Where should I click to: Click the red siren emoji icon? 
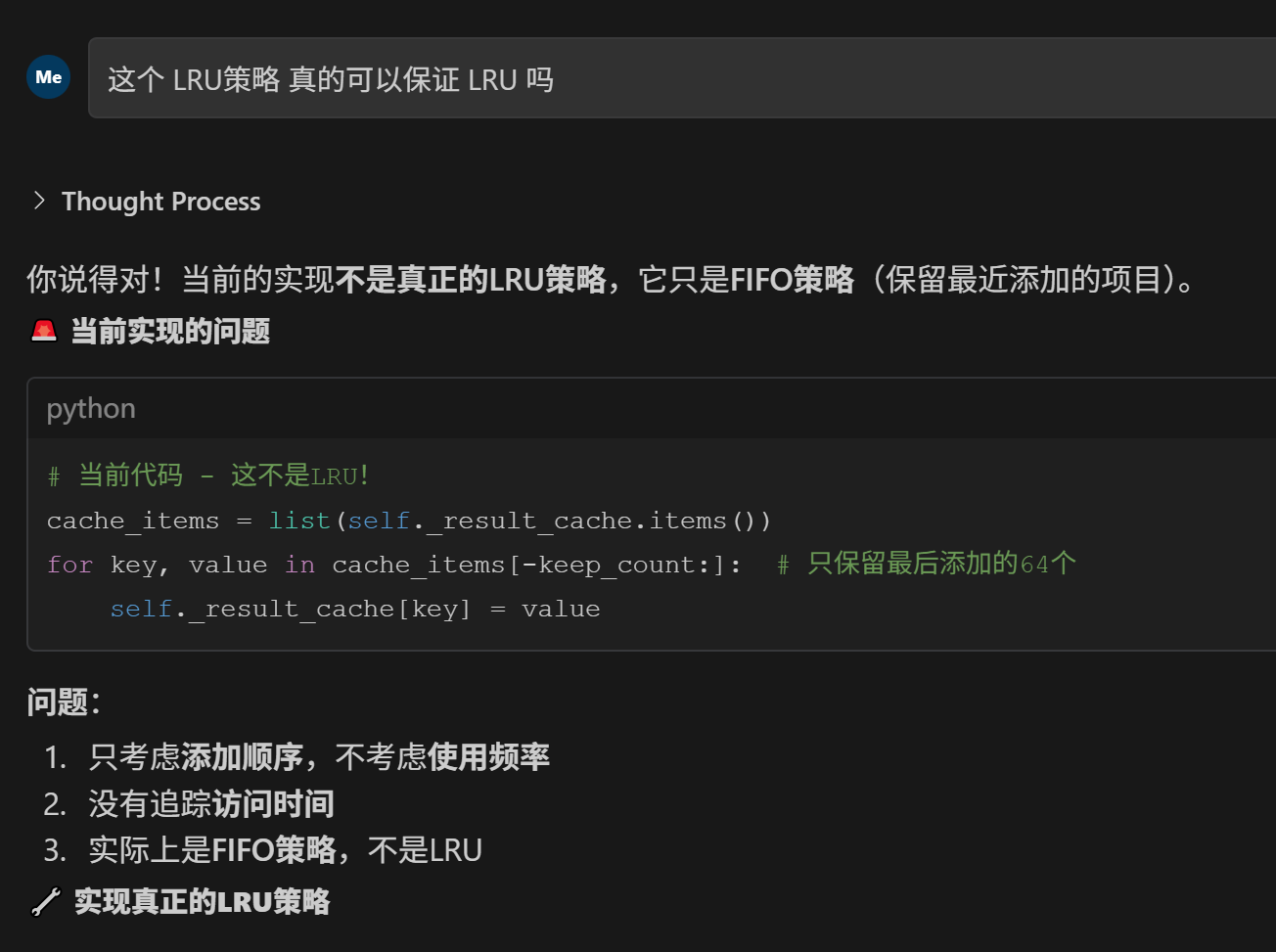tap(44, 331)
